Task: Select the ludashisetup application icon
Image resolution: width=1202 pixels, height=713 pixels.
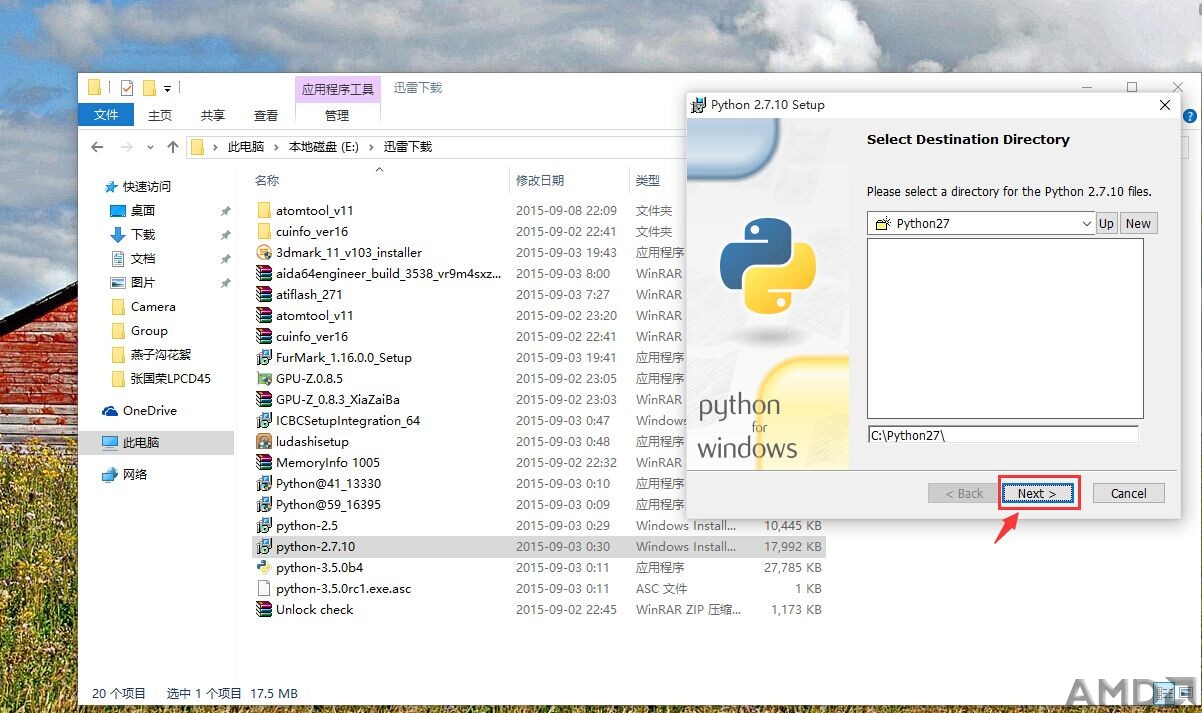Action: [x=264, y=442]
